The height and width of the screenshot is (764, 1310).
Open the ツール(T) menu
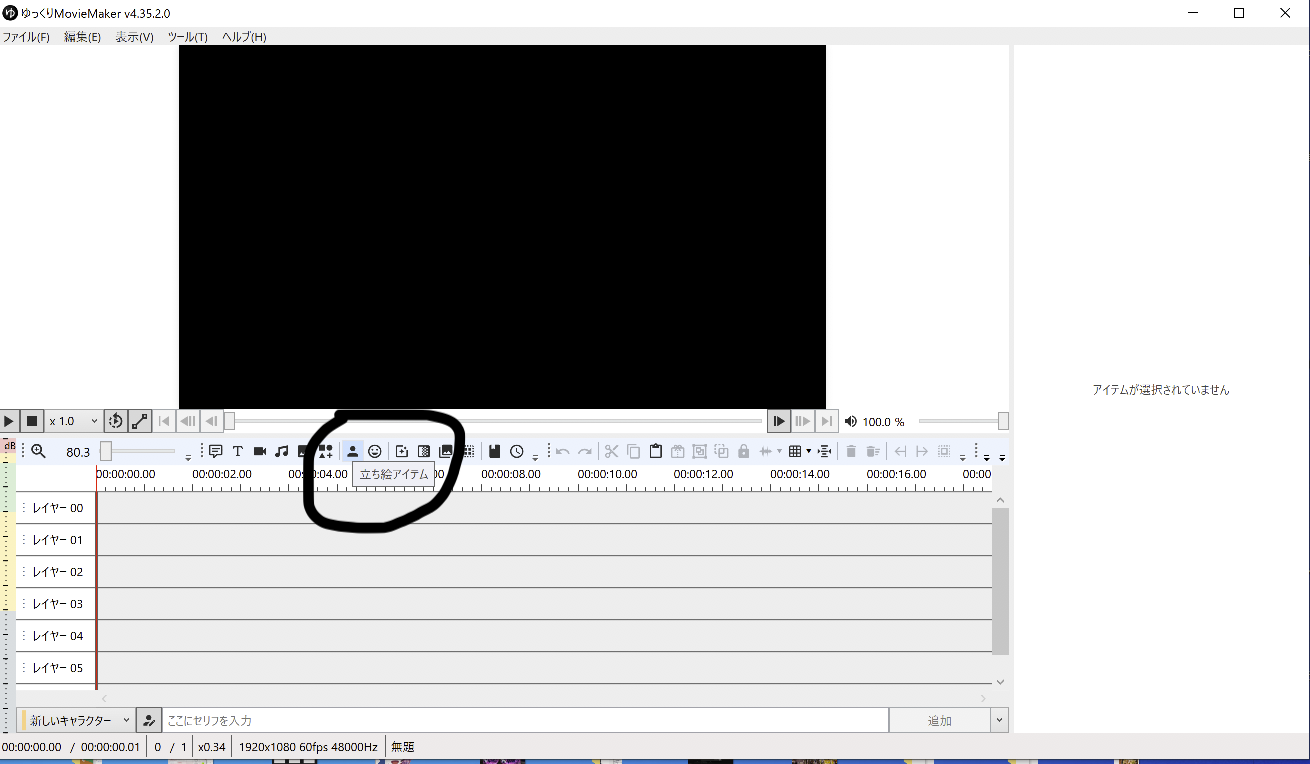pos(187,37)
